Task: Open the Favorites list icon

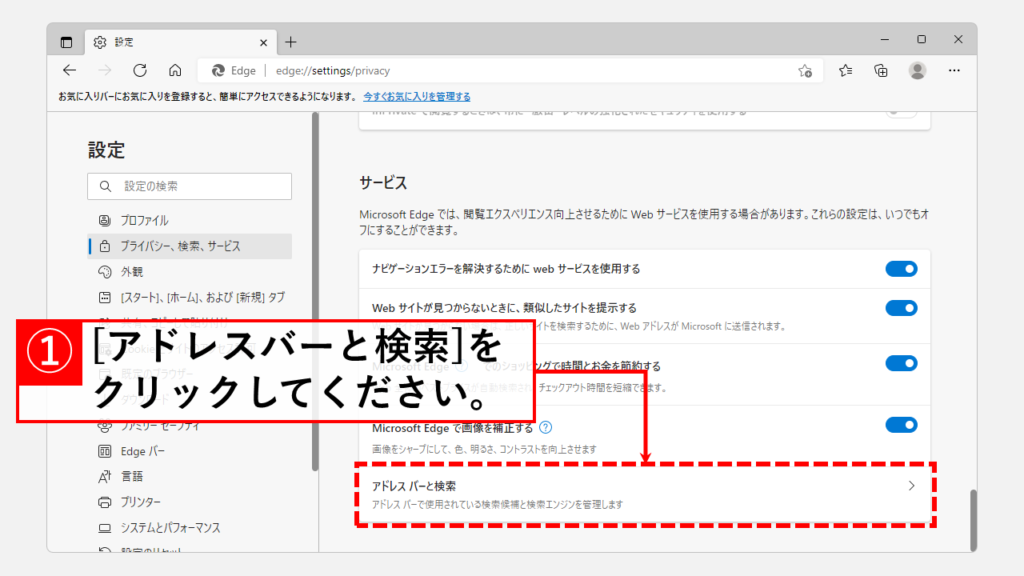Action: (x=846, y=71)
